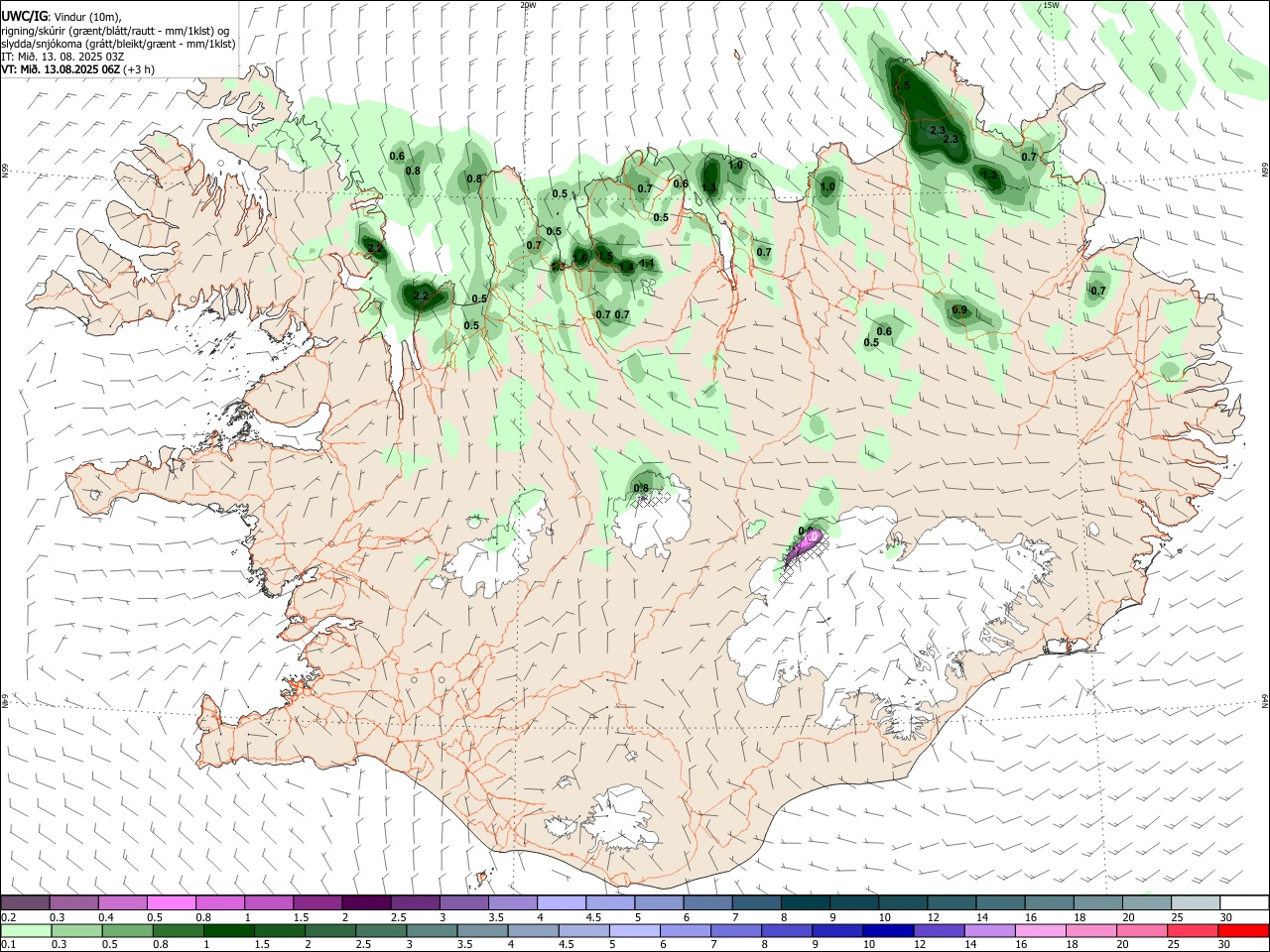Click the 1.1 precipitation value on the map
This screenshot has height=952, width=1270.
click(647, 264)
